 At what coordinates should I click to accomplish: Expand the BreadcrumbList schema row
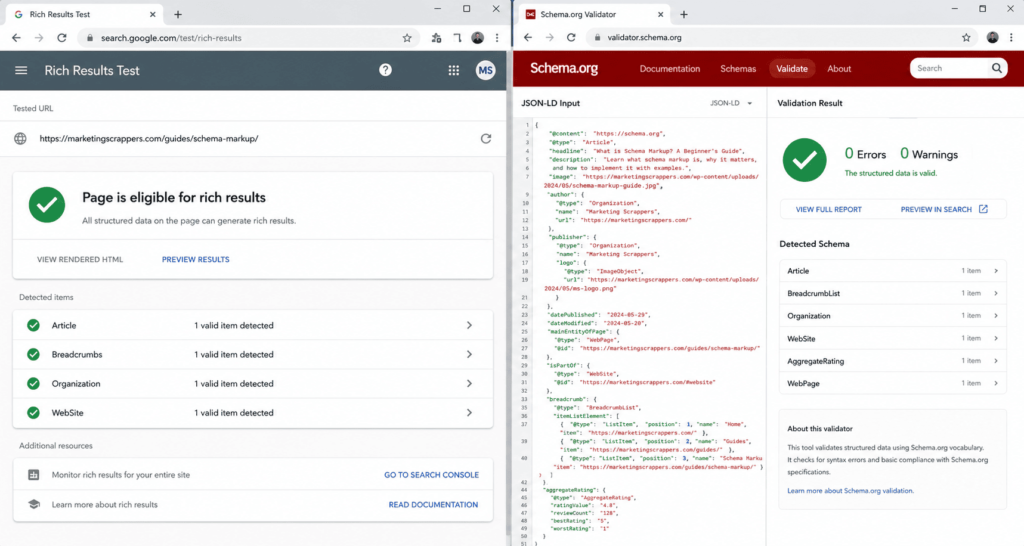(893, 293)
